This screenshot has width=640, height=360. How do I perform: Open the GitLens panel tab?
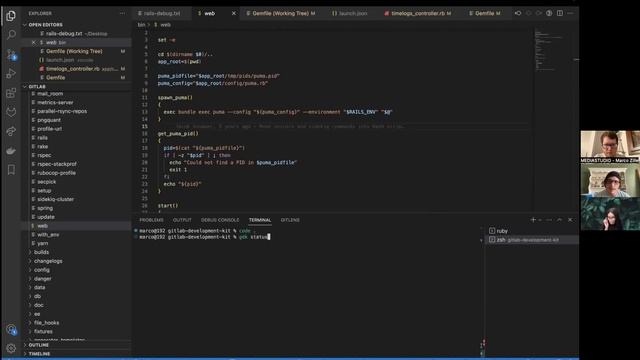290,220
